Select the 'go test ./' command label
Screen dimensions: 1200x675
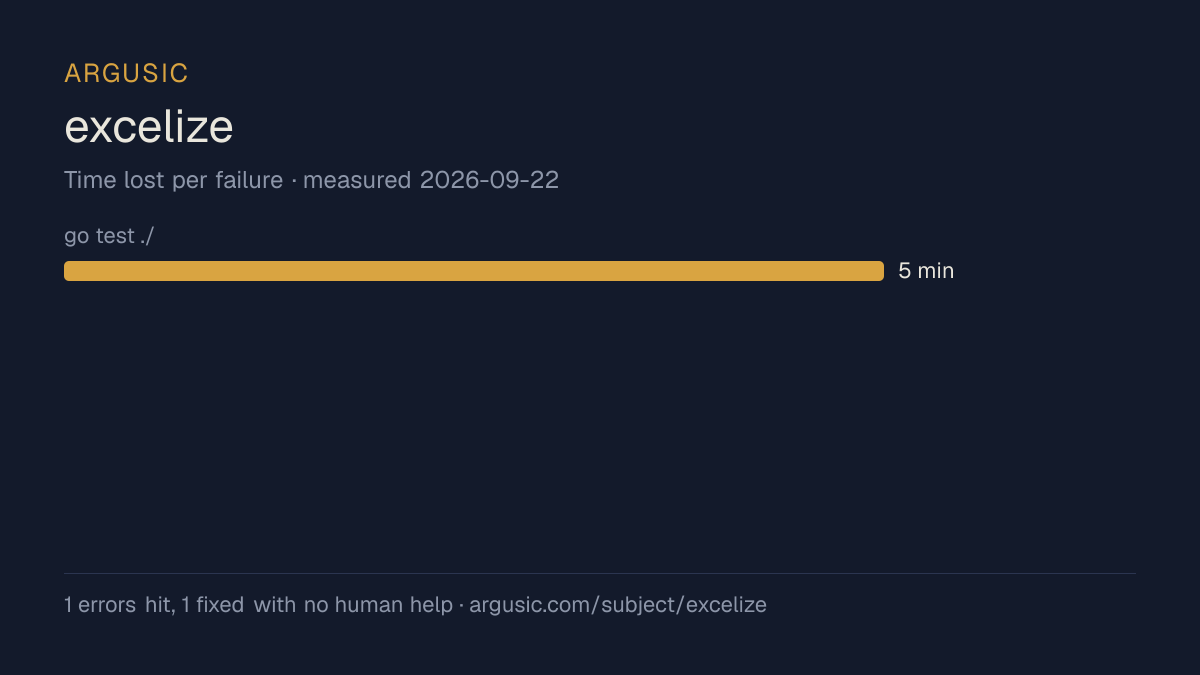109,236
